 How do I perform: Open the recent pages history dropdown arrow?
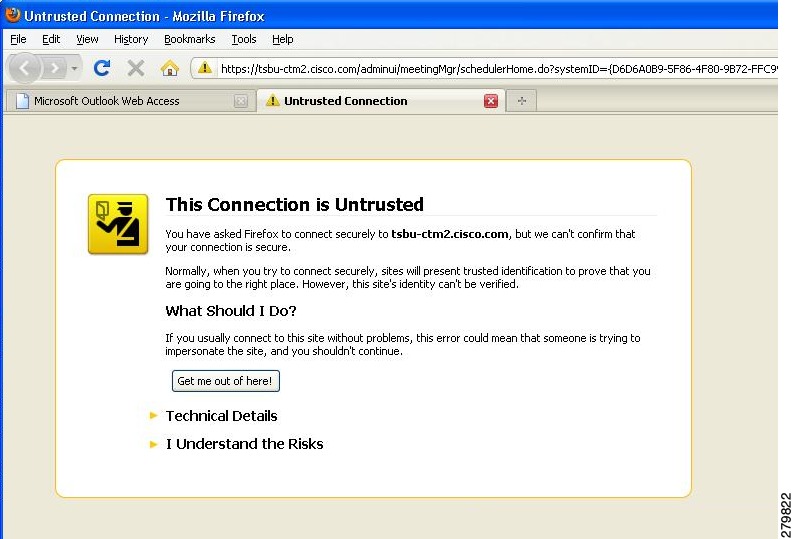coord(74,68)
